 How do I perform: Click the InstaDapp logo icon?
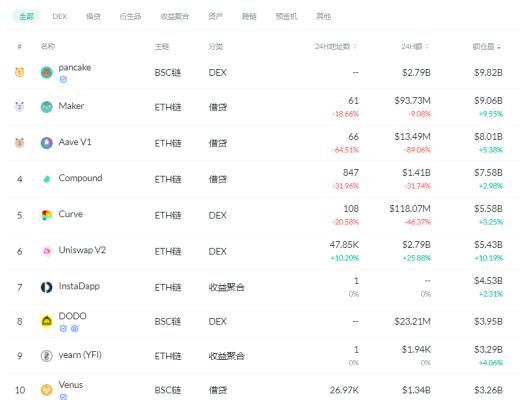pos(47,287)
